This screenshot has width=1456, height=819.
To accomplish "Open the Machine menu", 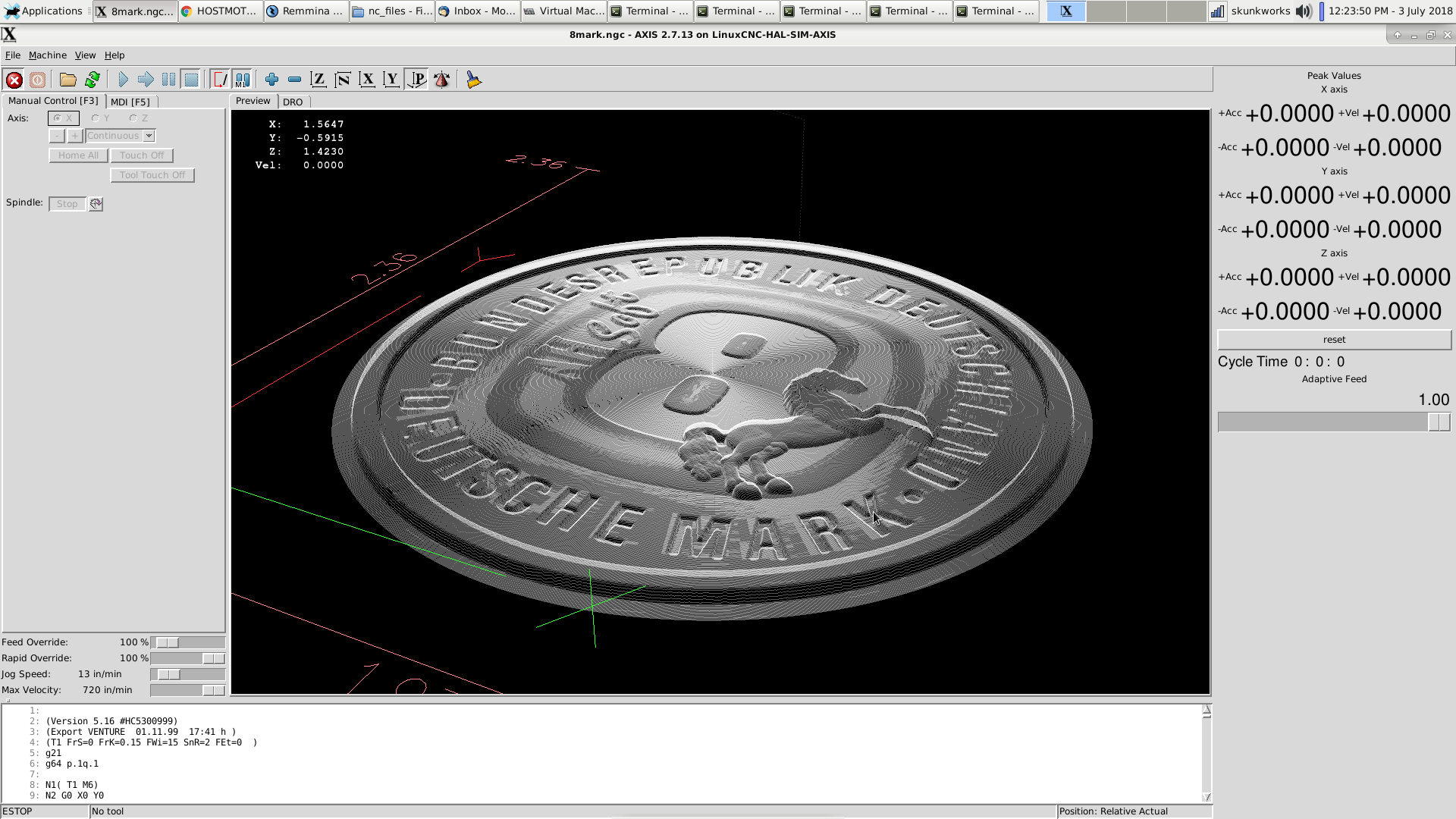I will coord(48,55).
